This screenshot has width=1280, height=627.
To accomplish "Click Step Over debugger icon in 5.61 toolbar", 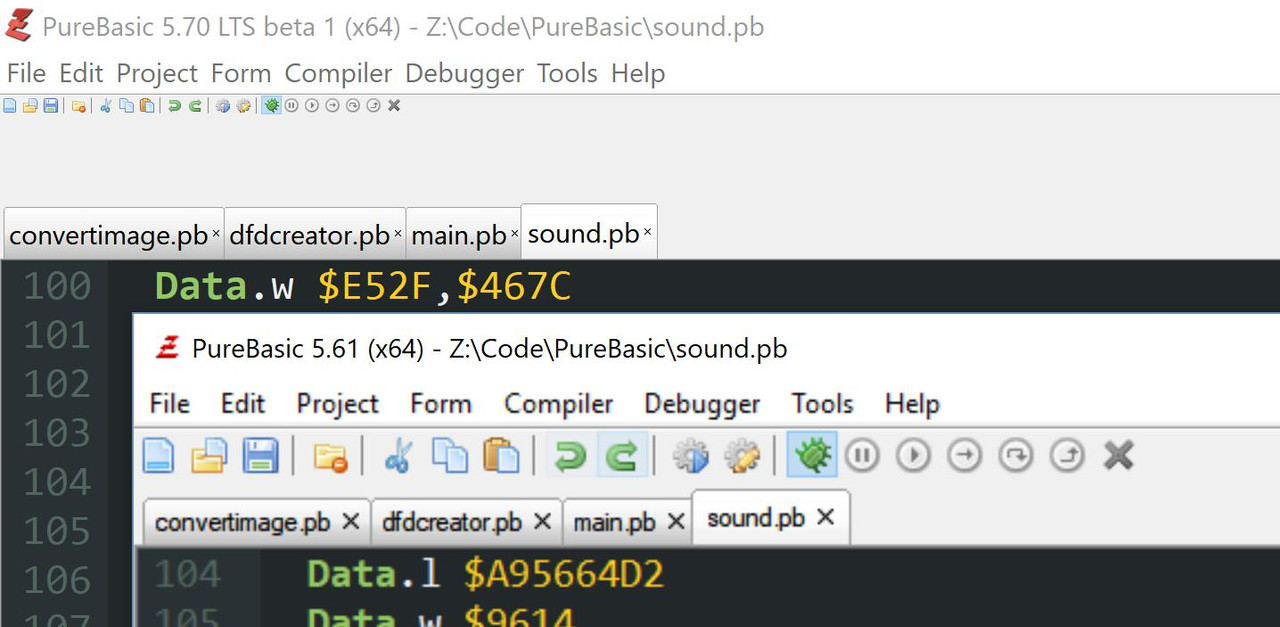I will pyautogui.click(x=1016, y=456).
